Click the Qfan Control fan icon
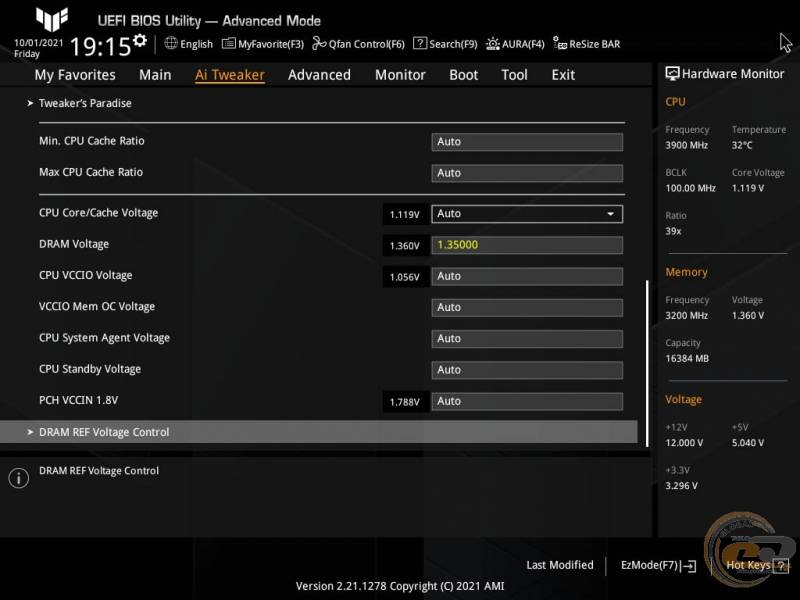800x600 pixels. point(319,43)
